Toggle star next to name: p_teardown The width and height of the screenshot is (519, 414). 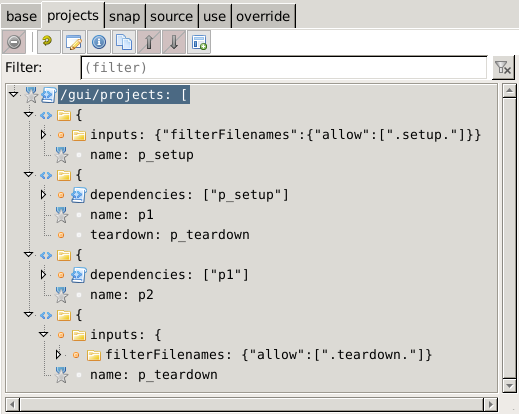tap(61, 375)
